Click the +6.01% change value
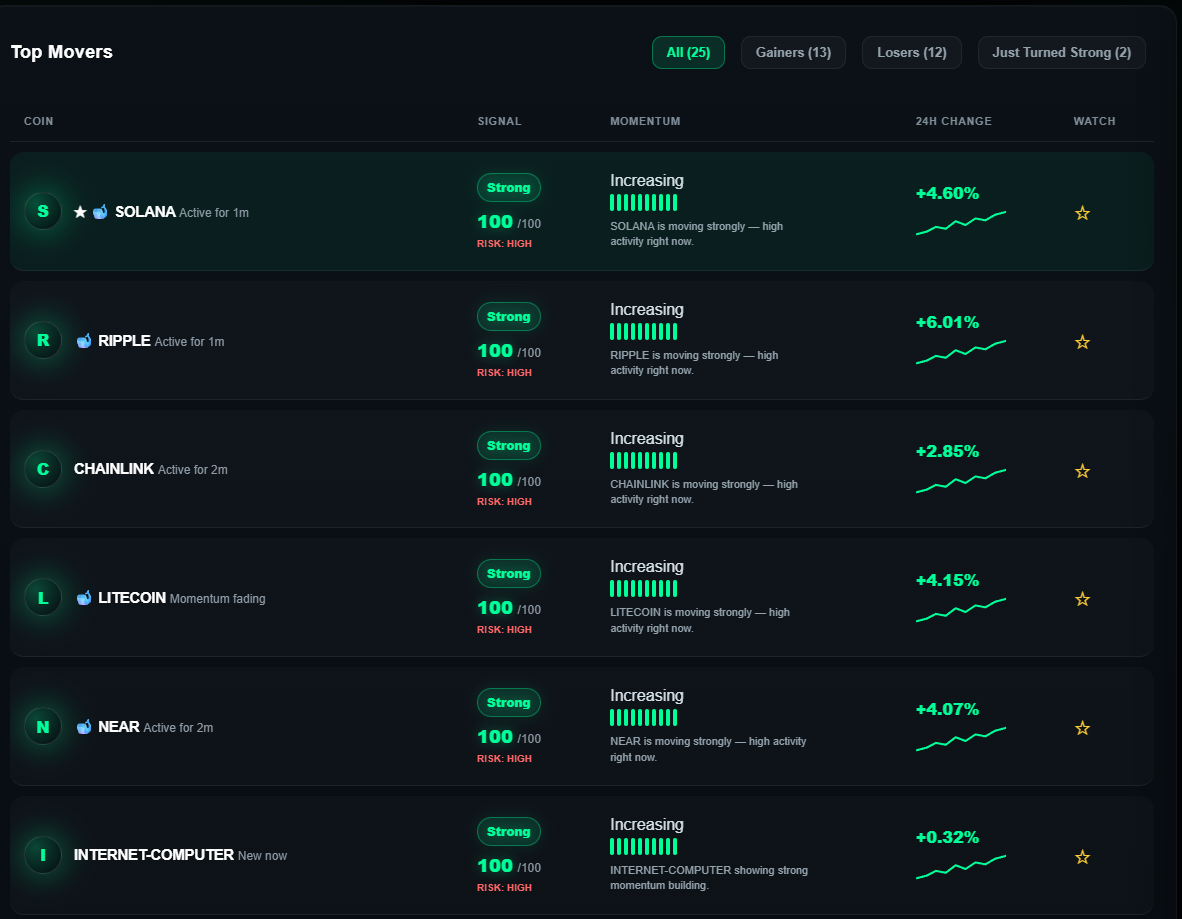This screenshot has width=1182, height=919. point(948,322)
